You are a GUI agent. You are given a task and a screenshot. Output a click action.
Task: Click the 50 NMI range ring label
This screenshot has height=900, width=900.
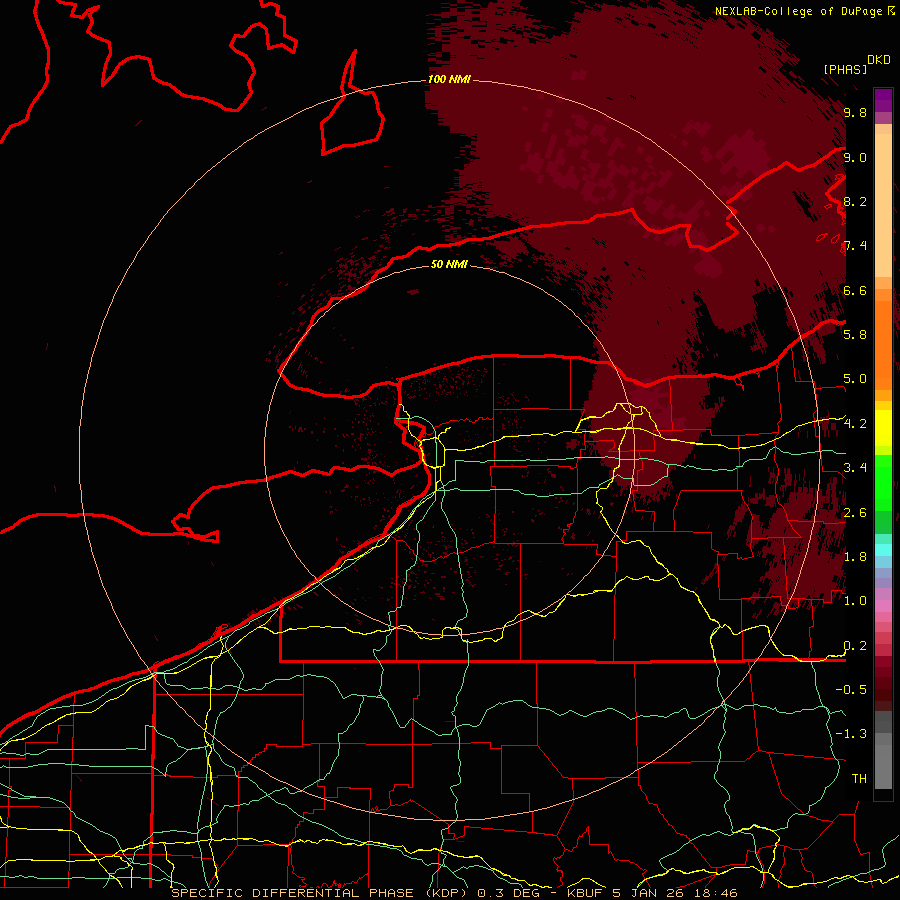coord(449,264)
